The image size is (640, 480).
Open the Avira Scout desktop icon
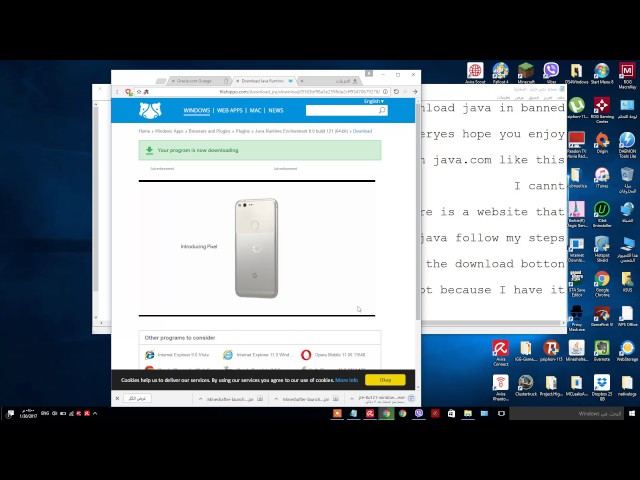point(475,73)
